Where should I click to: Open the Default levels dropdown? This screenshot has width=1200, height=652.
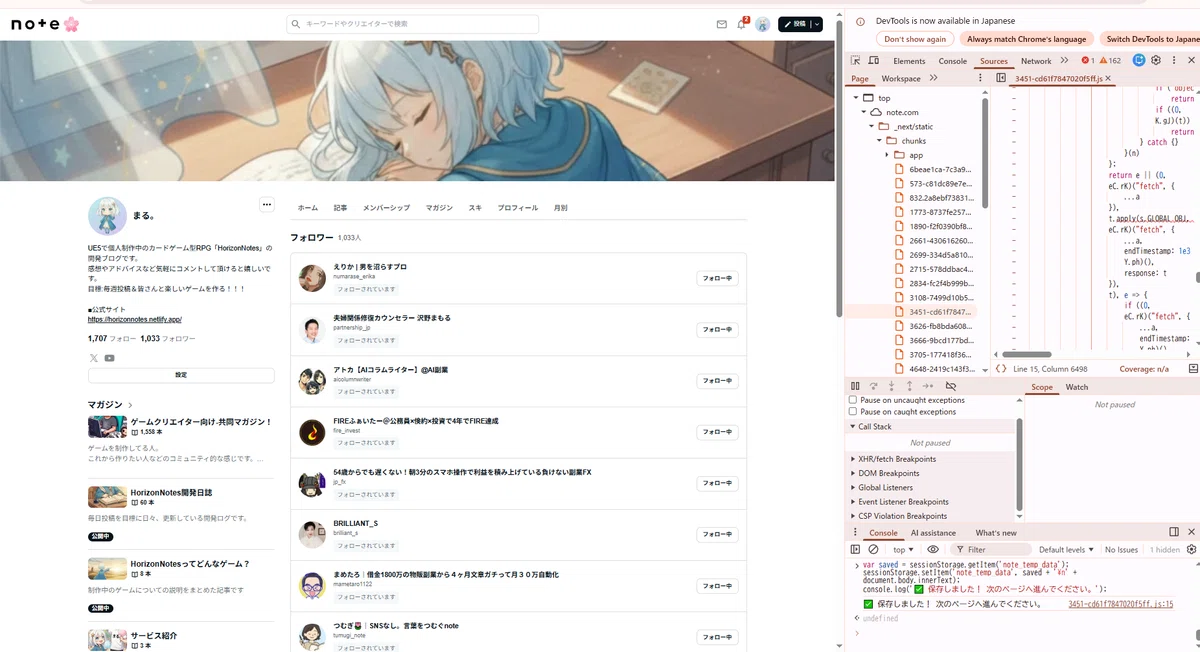coord(1067,549)
